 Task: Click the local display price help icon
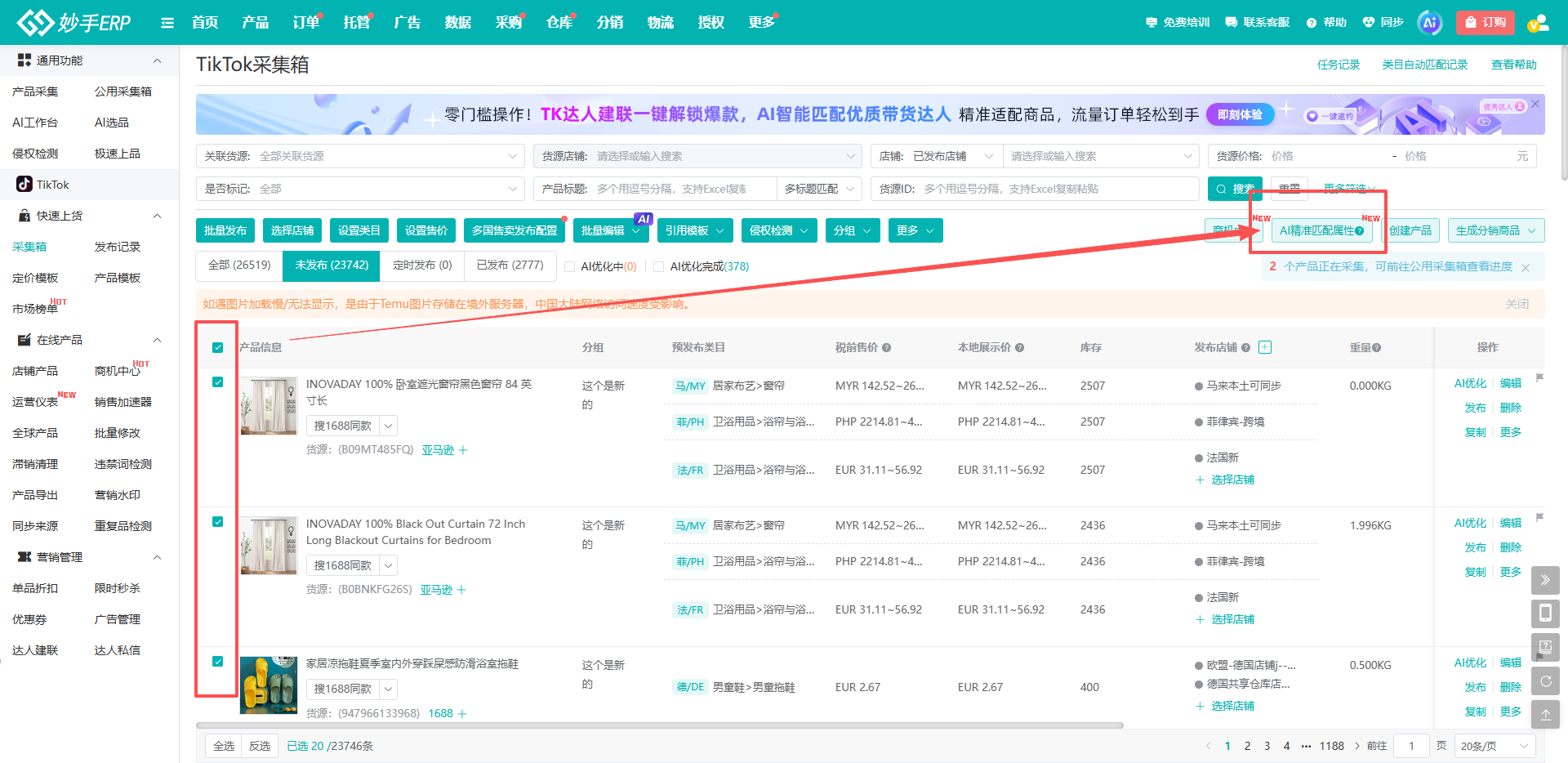click(1019, 347)
